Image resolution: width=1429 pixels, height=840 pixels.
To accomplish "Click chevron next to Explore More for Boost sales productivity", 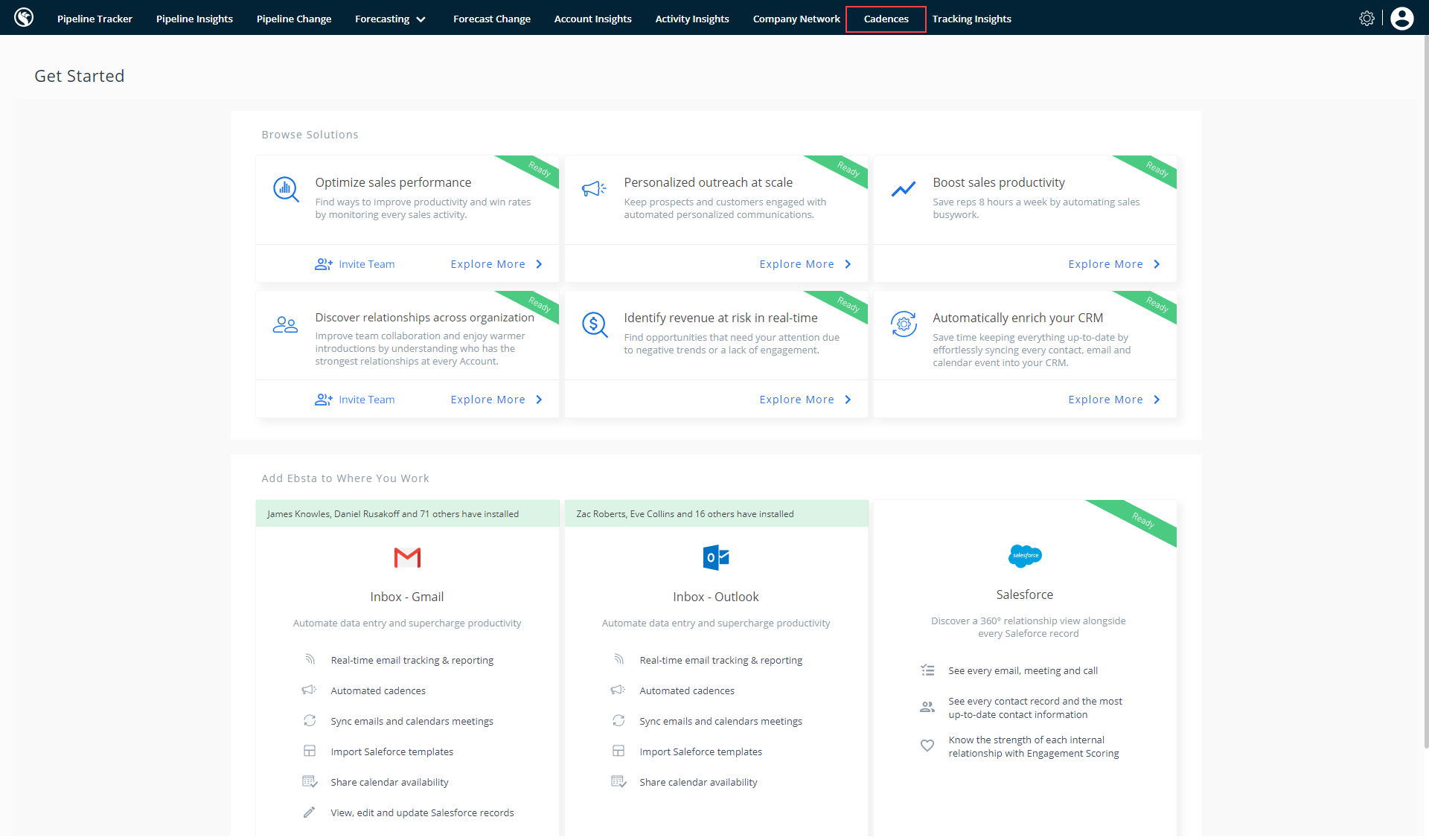I will coord(1157,265).
